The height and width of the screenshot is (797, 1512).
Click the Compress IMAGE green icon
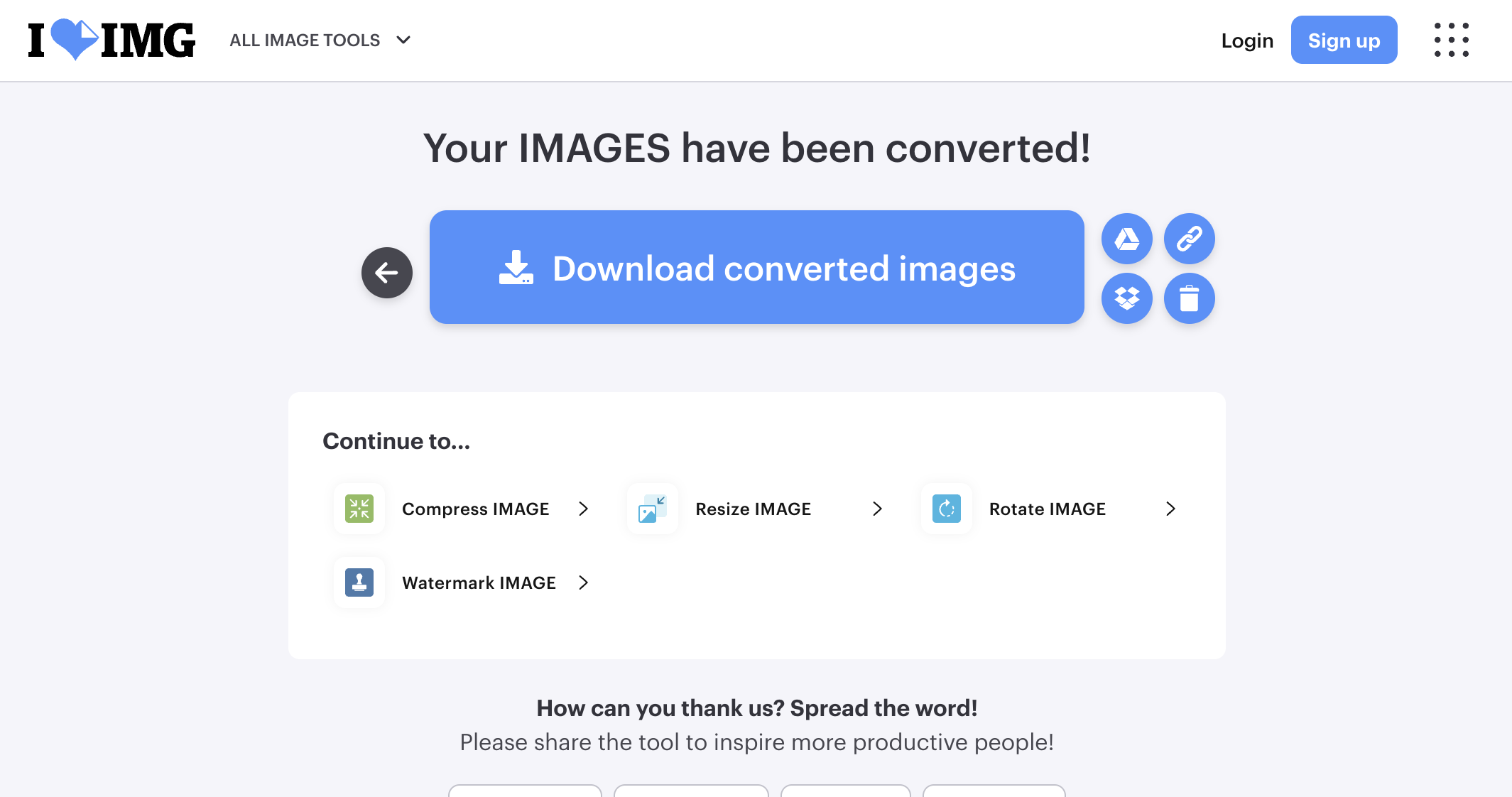tap(359, 509)
